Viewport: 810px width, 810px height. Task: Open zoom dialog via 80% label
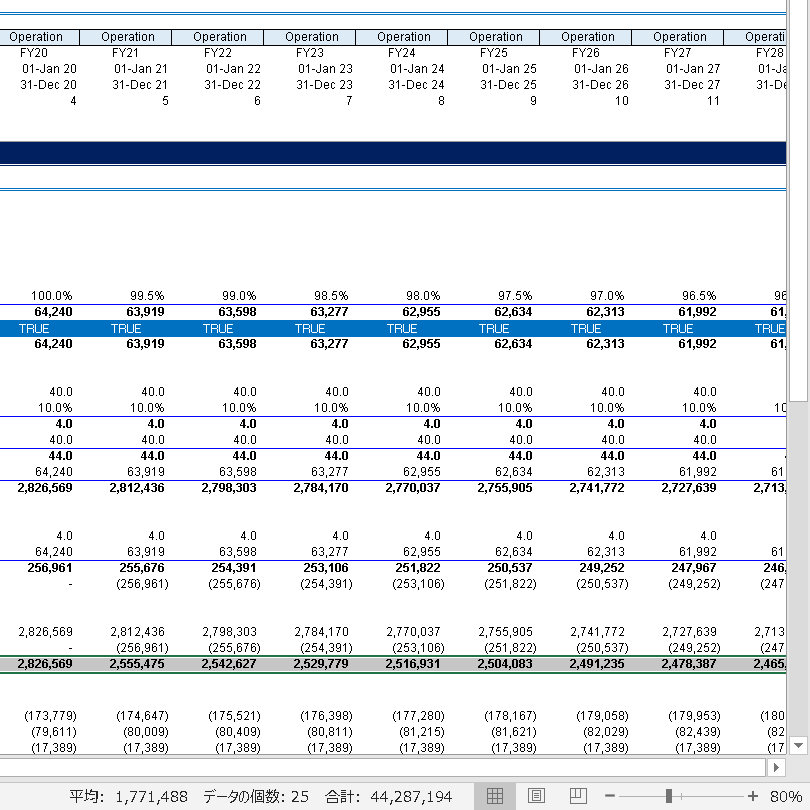(x=786, y=796)
